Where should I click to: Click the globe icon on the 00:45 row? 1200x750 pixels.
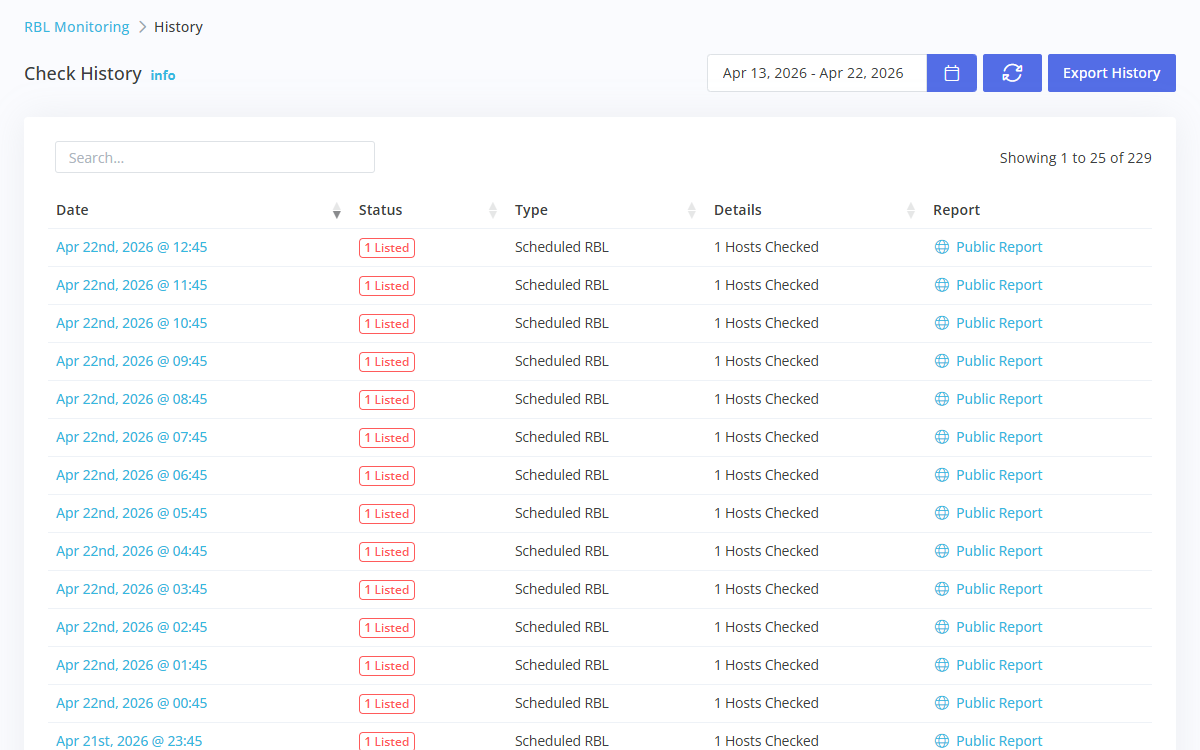(x=941, y=703)
